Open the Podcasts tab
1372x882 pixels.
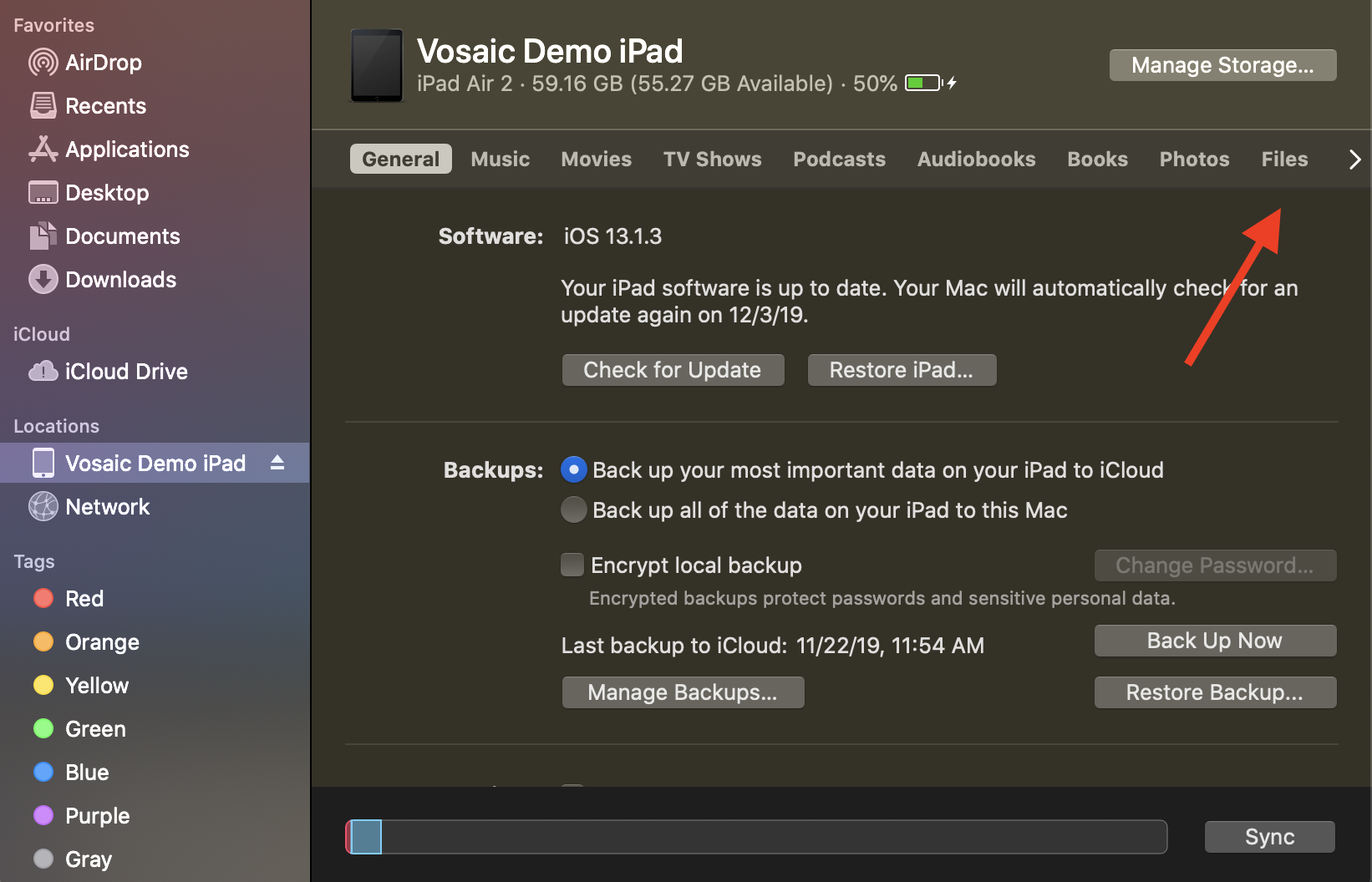coord(840,159)
